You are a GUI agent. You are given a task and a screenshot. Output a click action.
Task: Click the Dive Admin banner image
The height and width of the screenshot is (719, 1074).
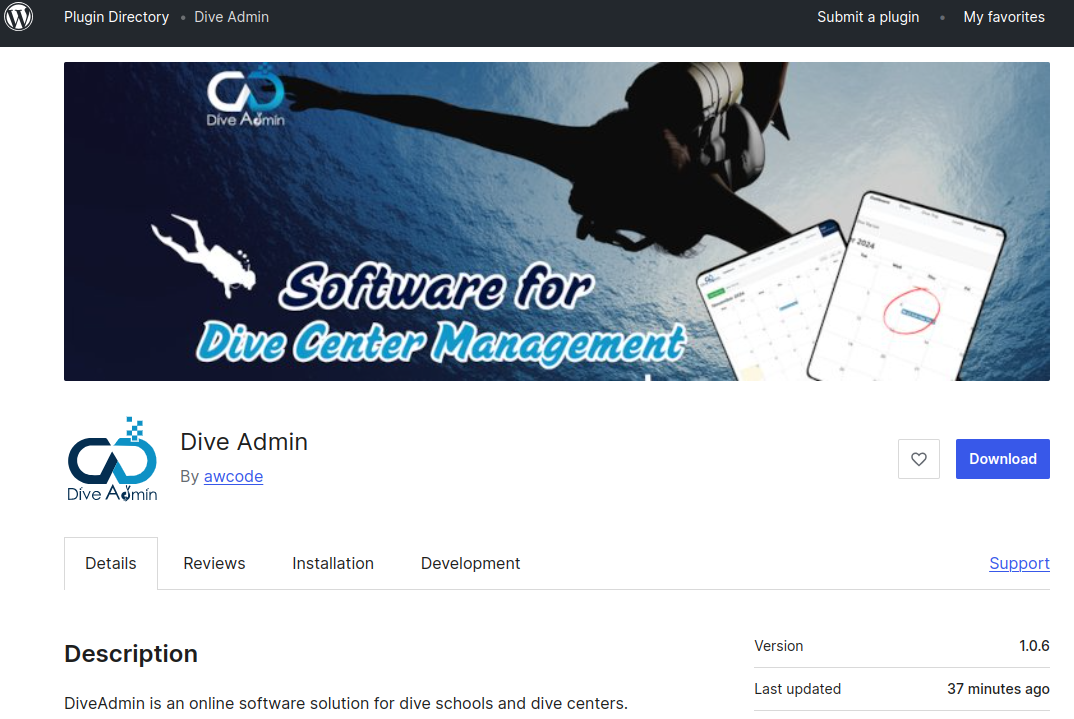click(556, 221)
